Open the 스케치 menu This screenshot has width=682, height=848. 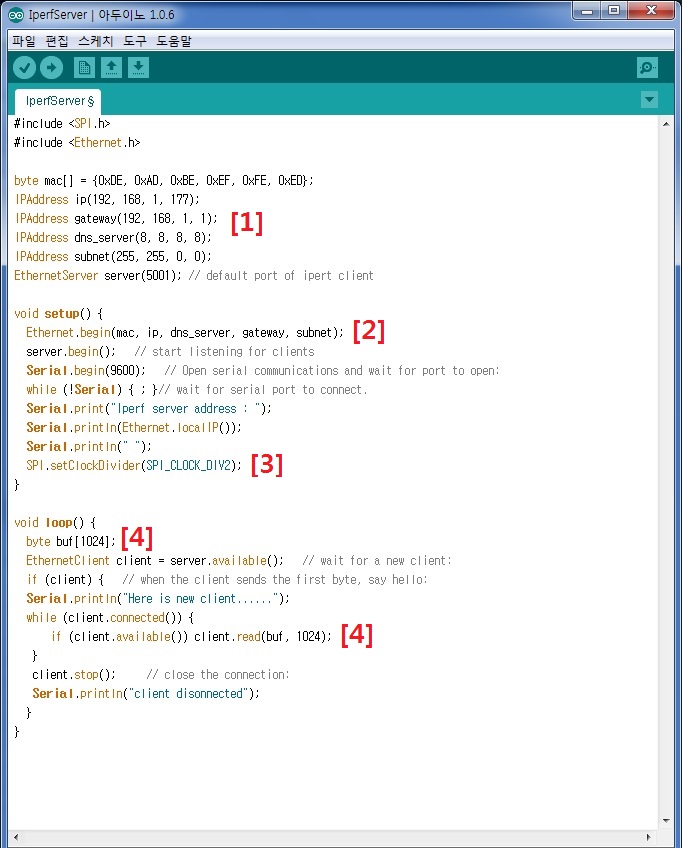tap(96, 41)
